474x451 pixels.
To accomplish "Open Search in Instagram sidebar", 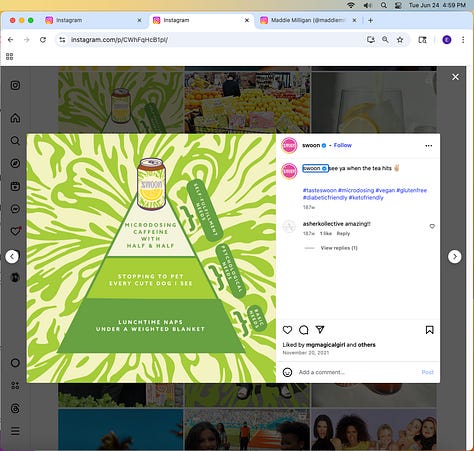I will 15,141.
